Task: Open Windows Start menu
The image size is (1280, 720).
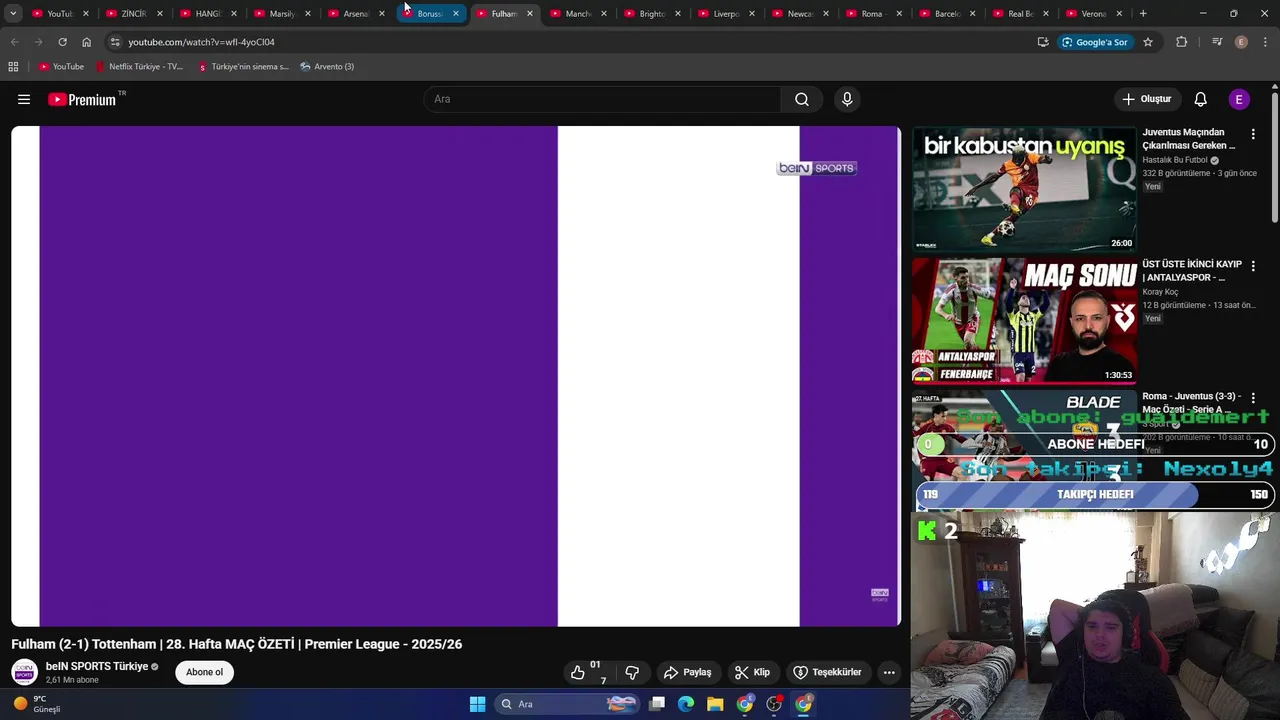Action: click(x=477, y=704)
